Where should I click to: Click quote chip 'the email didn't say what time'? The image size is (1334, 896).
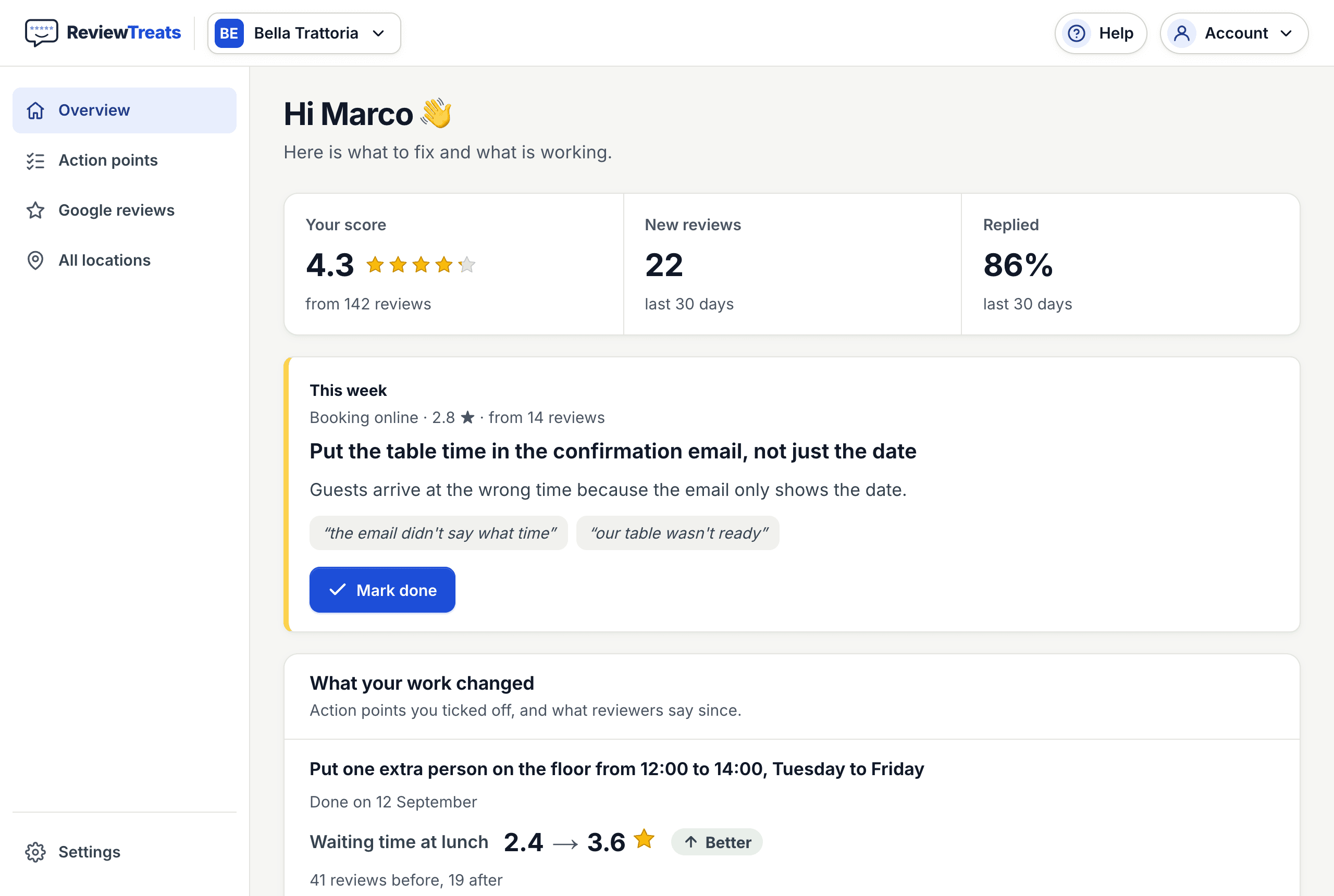point(439,533)
